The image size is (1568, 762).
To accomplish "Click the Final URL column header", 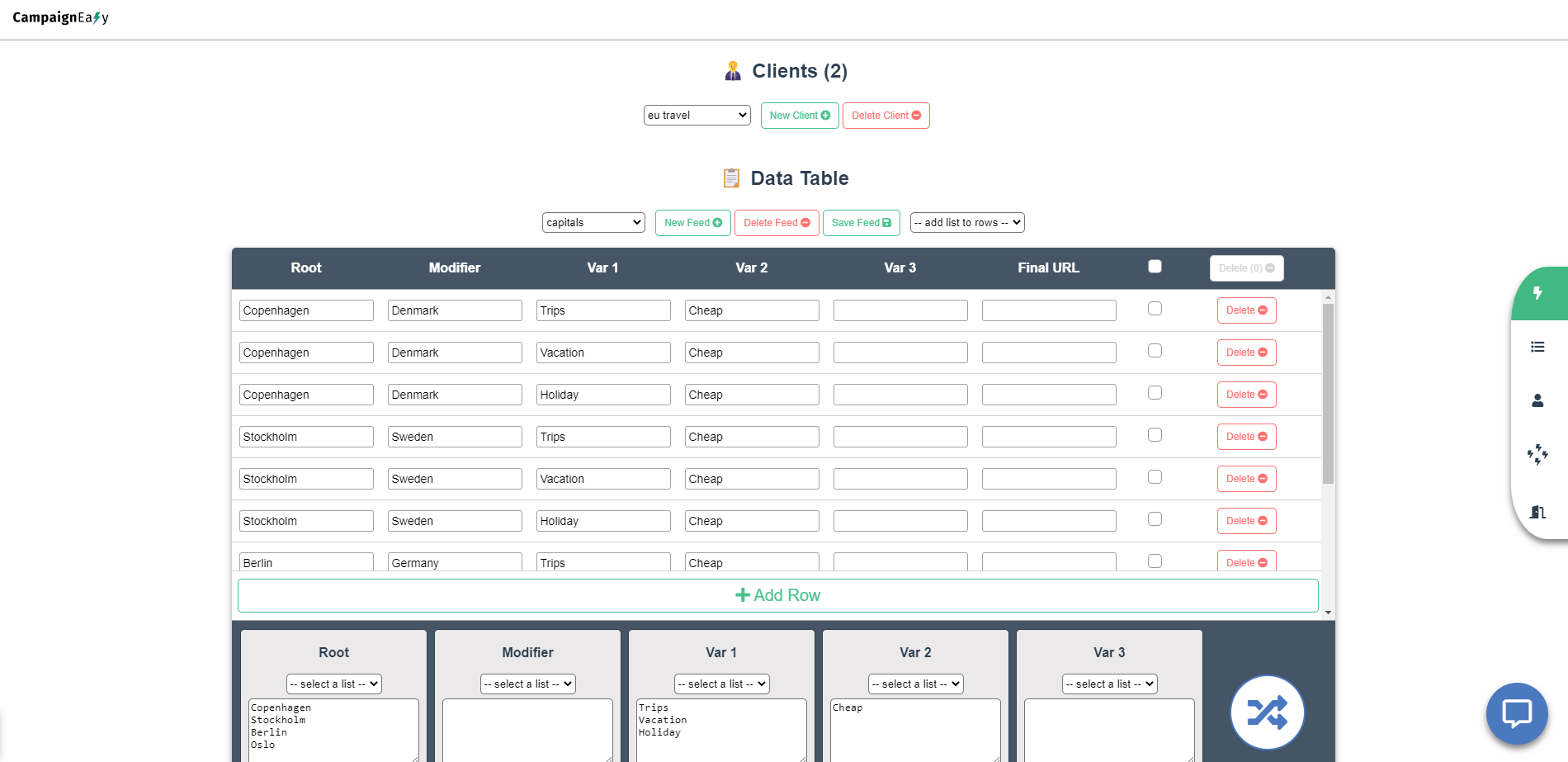I will point(1048,267).
